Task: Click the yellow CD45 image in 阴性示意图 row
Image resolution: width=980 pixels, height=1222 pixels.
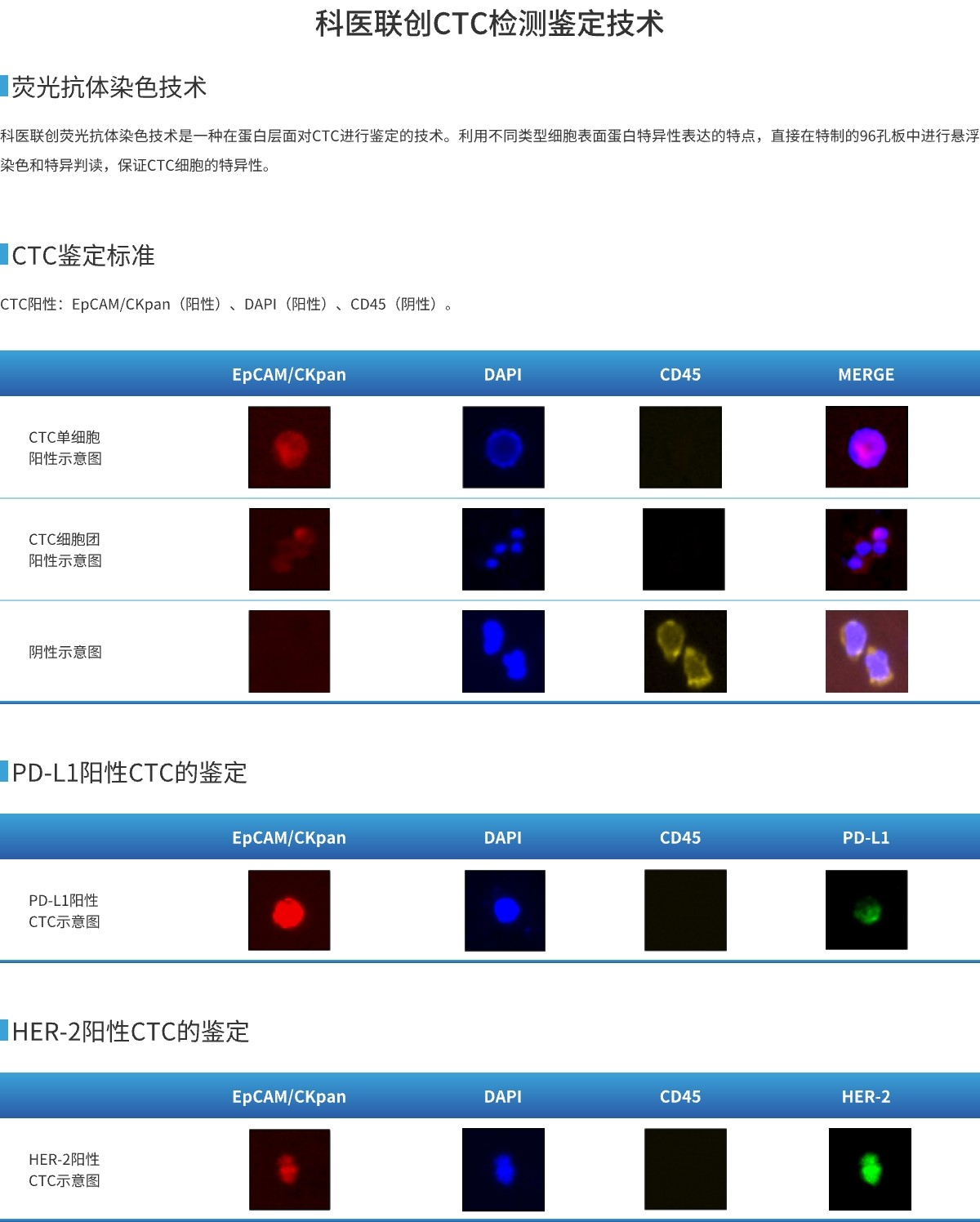Action: point(682,652)
